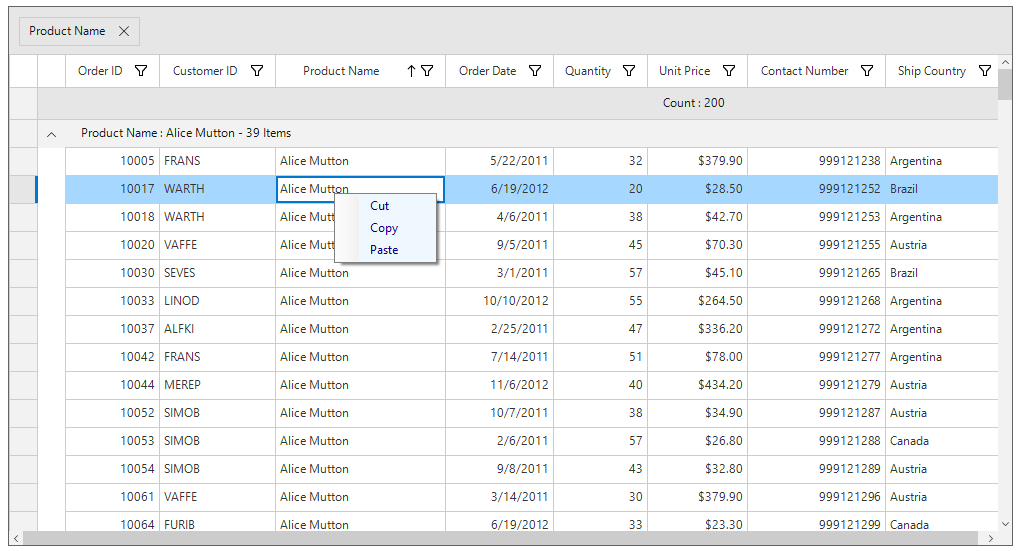Choose Copy from the context menu
The height and width of the screenshot is (551, 1017).
click(384, 228)
